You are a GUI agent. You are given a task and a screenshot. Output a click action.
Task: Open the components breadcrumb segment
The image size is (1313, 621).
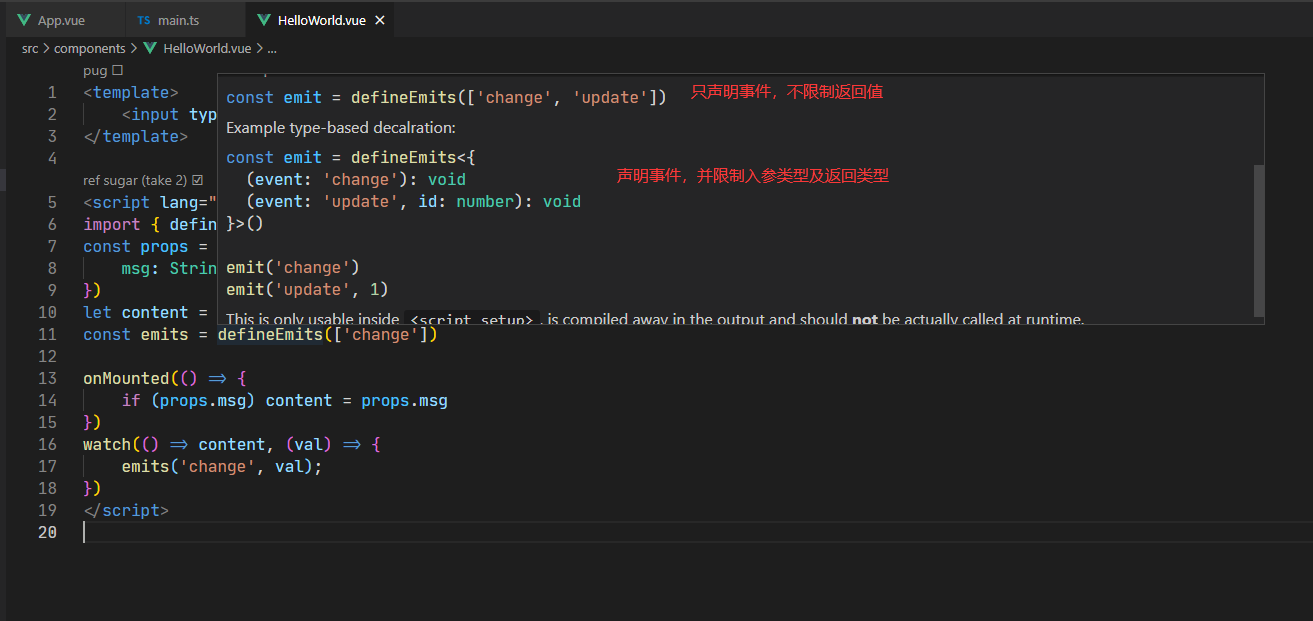[x=90, y=48]
